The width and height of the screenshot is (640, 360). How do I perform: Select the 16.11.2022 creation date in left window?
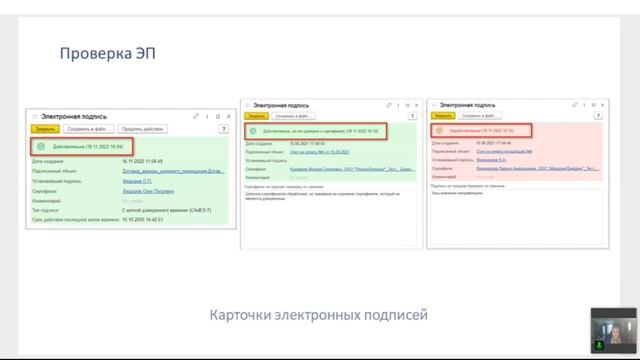point(142,161)
